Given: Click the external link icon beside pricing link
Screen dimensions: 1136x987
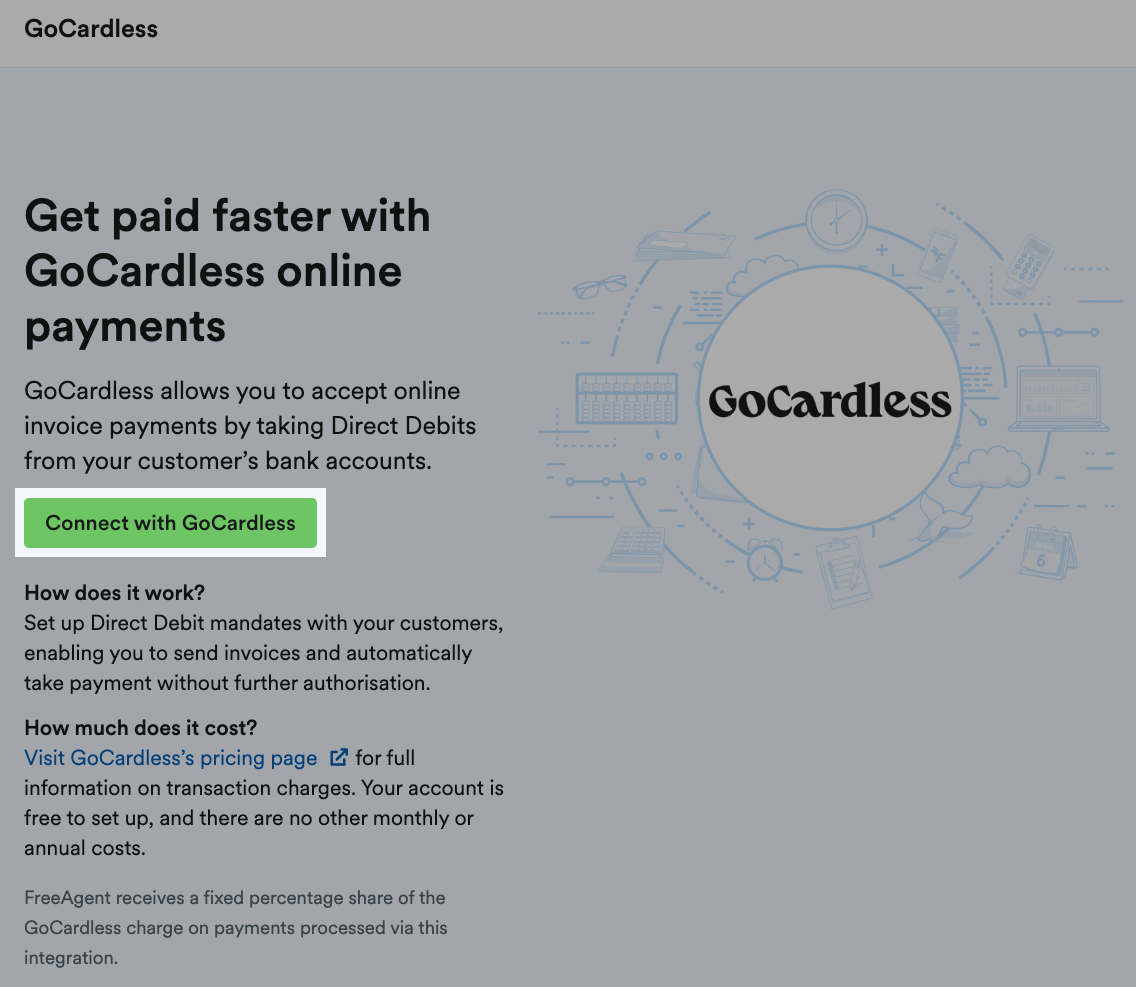Looking at the screenshot, I should [x=339, y=757].
